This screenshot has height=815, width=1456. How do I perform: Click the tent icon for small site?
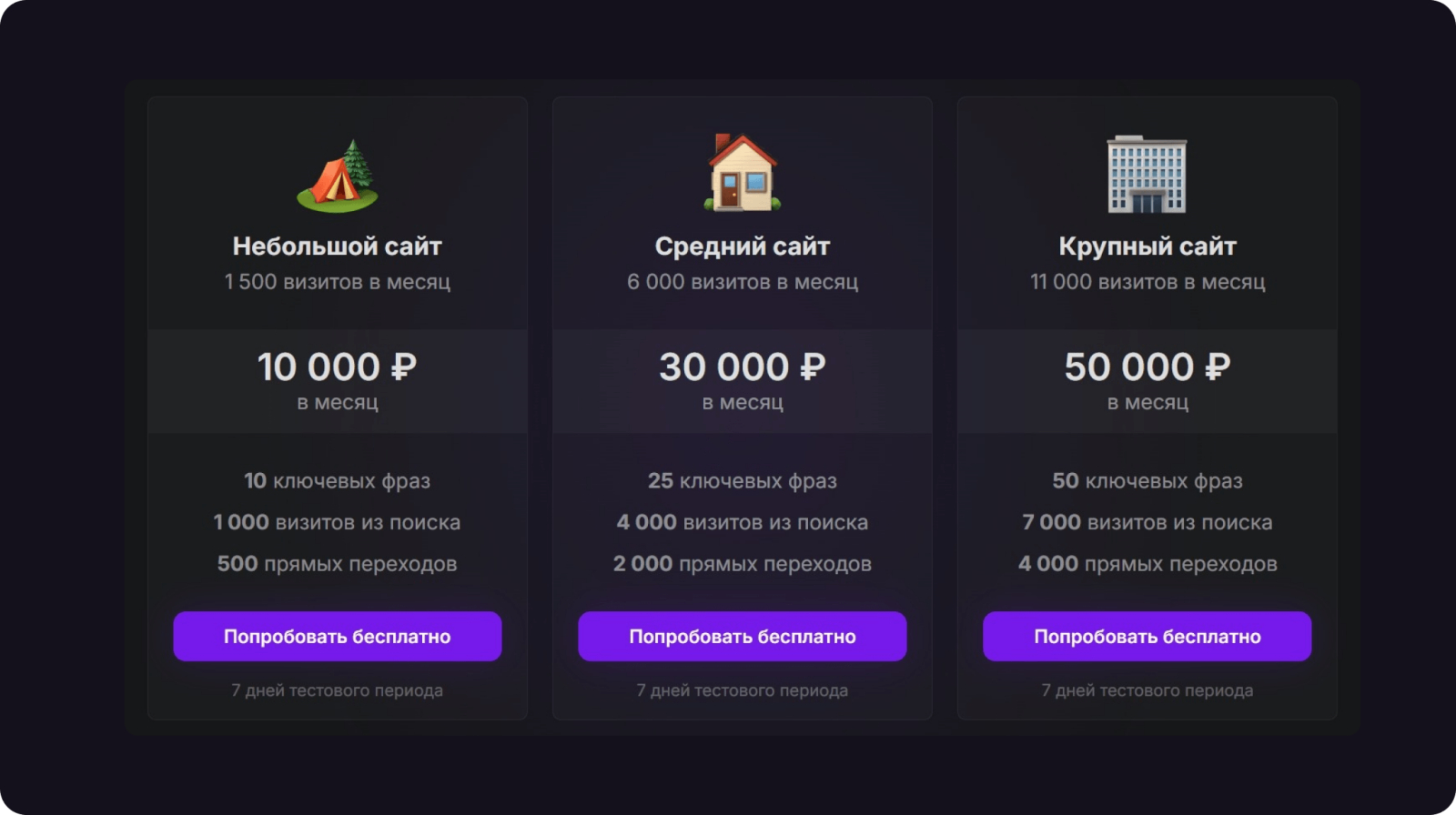338,176
